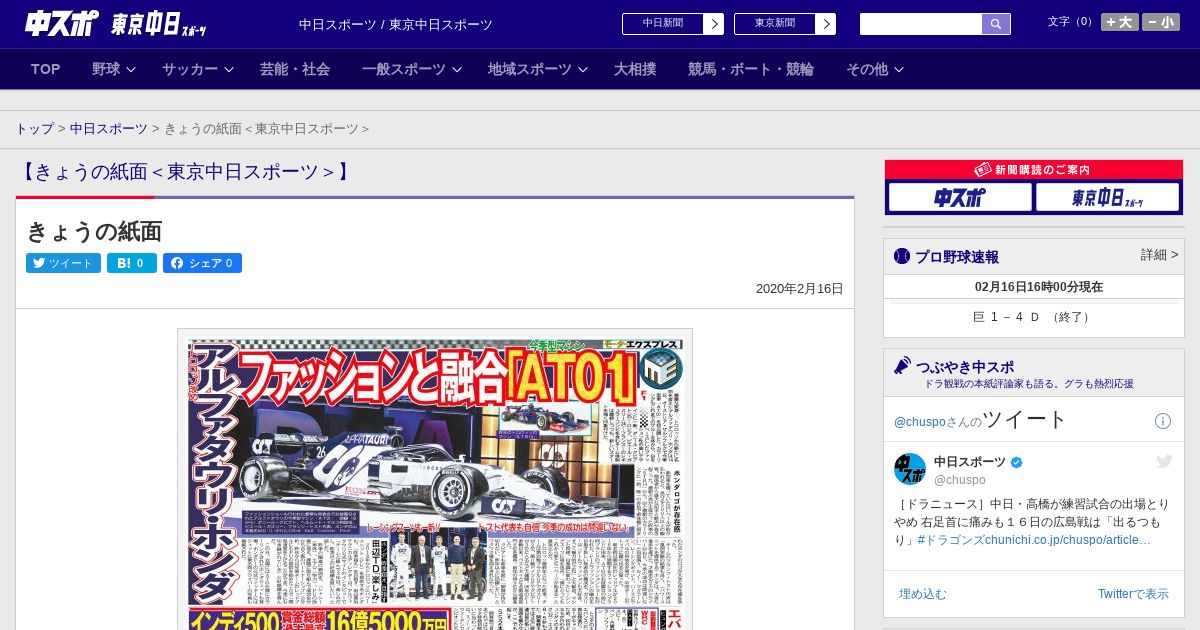1200x630 pixels.
Task: Click 埋め込む embed link
Action: (922, 594)
